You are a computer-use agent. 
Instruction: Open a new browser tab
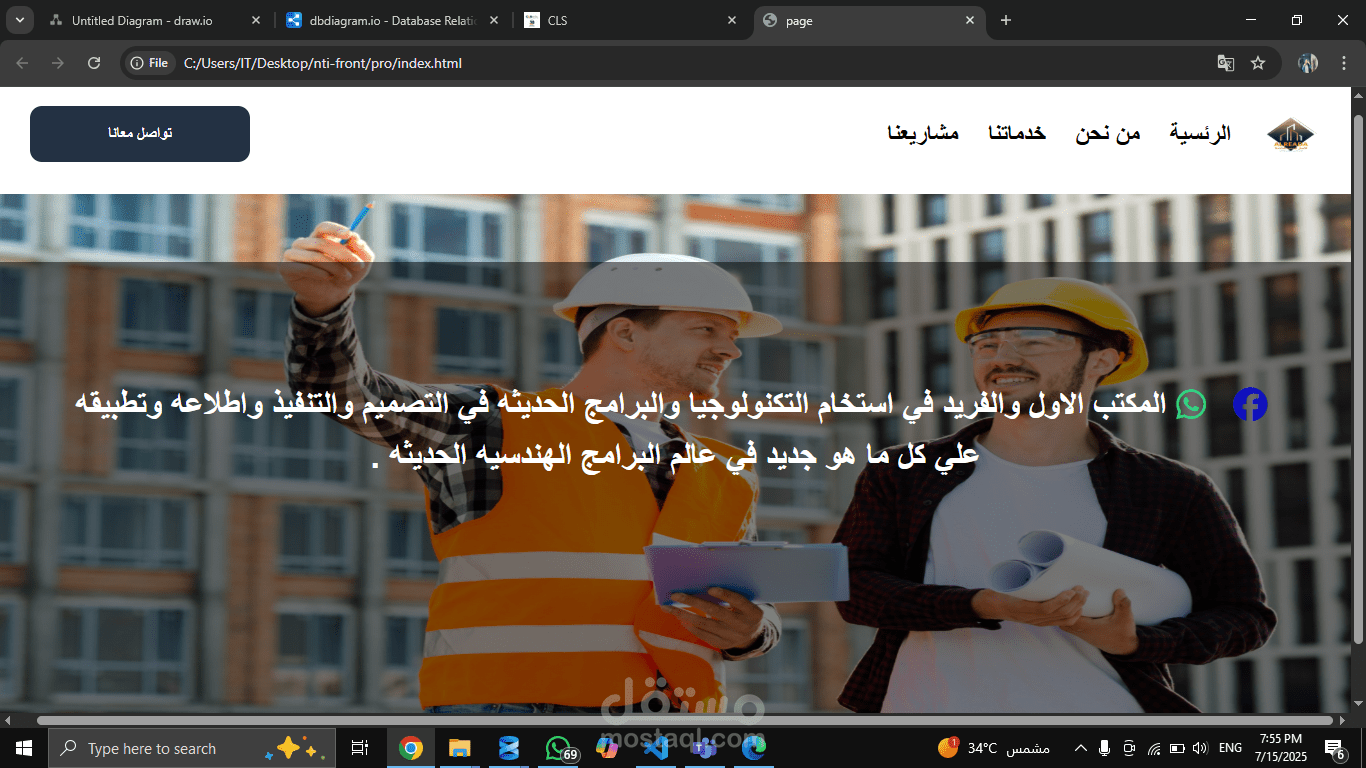[1006, 20]
